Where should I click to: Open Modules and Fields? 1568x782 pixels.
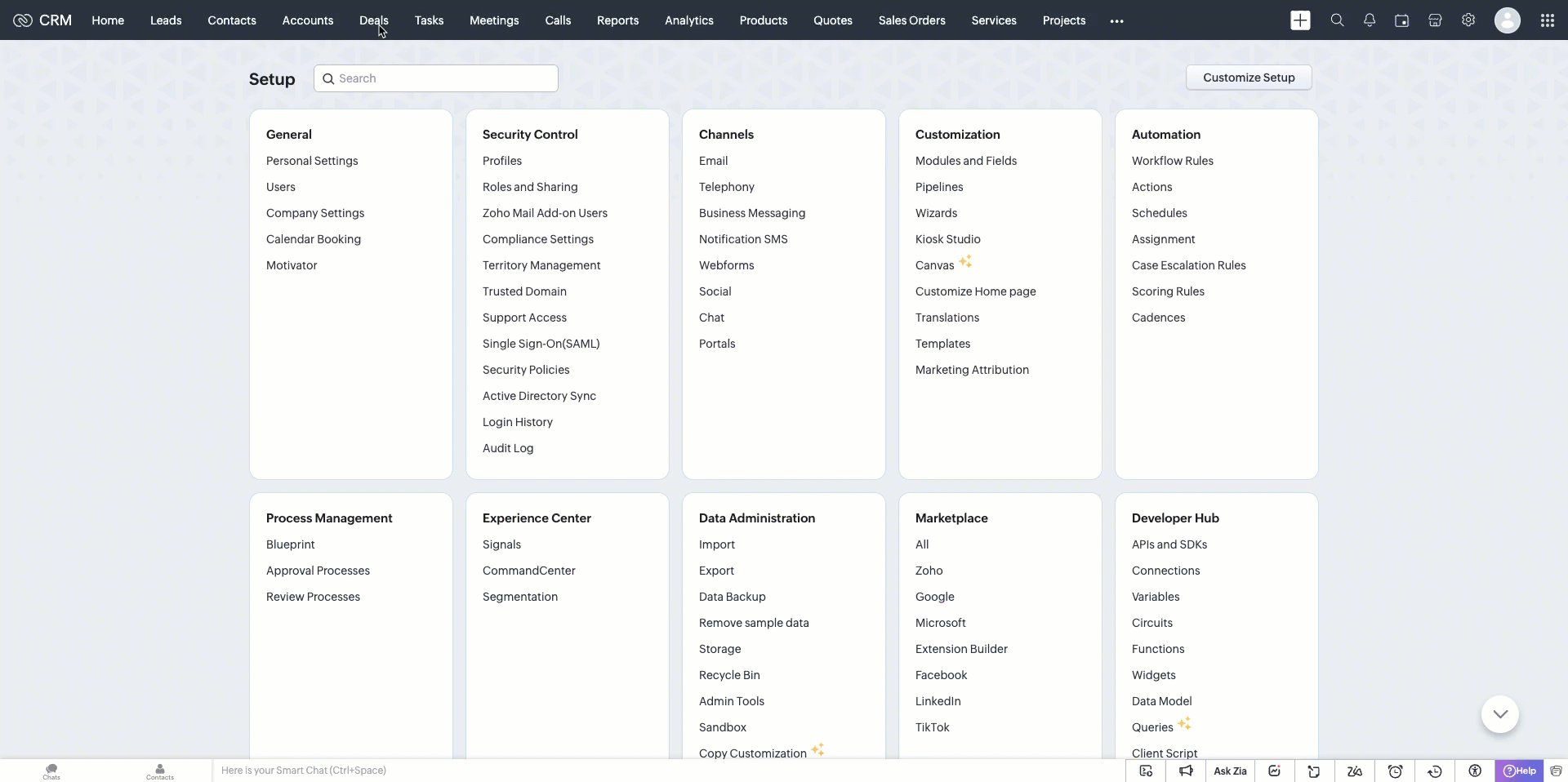coord(966,161)
